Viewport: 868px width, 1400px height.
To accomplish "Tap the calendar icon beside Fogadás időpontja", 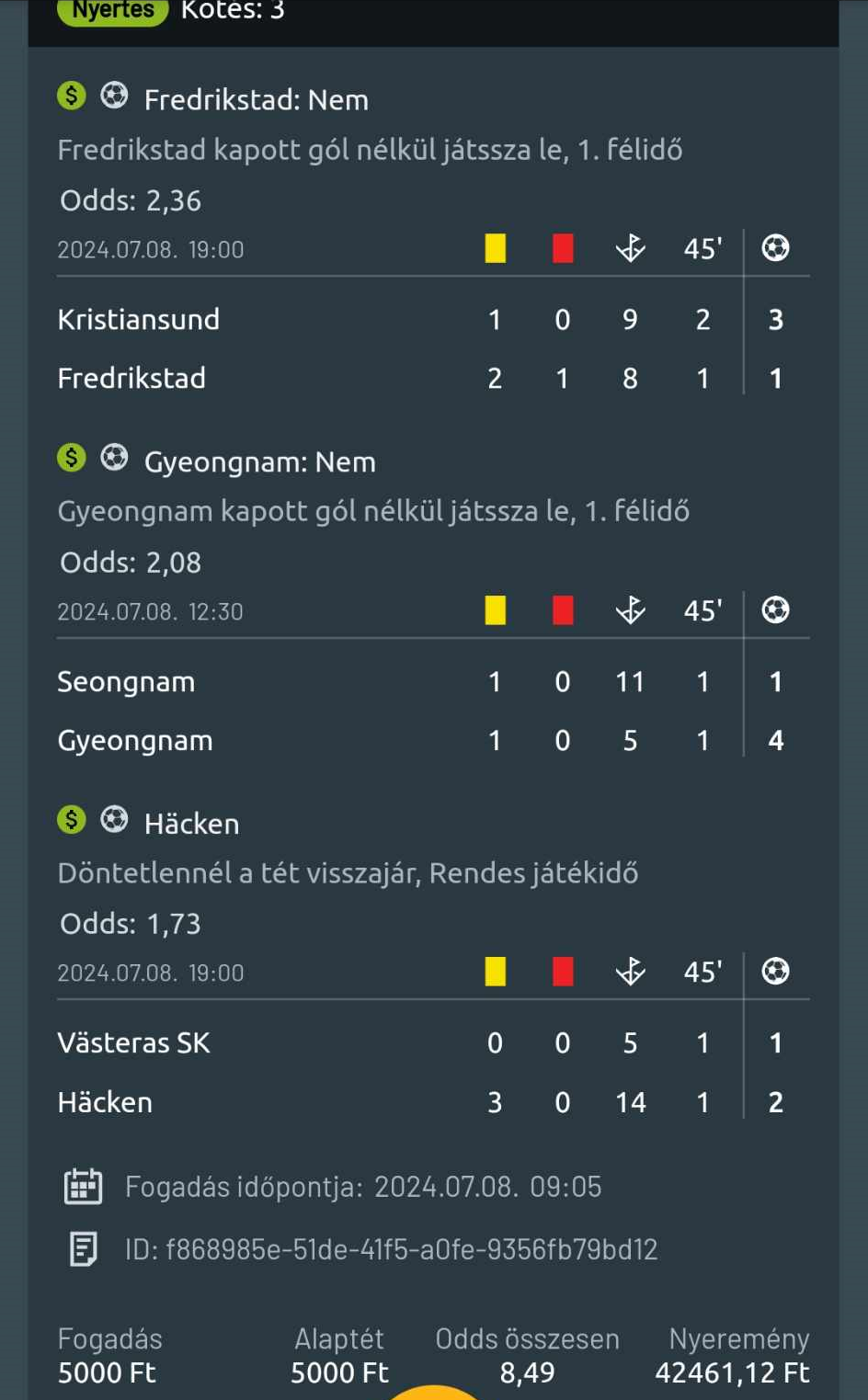I will 83,1187.
